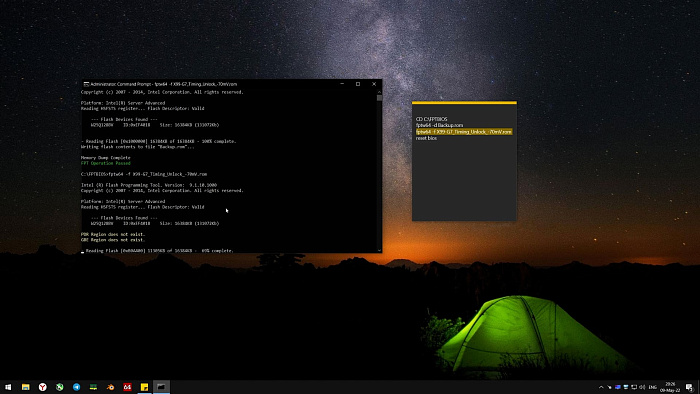Open the red 64 app icon on taskbar
Screen dimensions: 700x394
[127, 387]
